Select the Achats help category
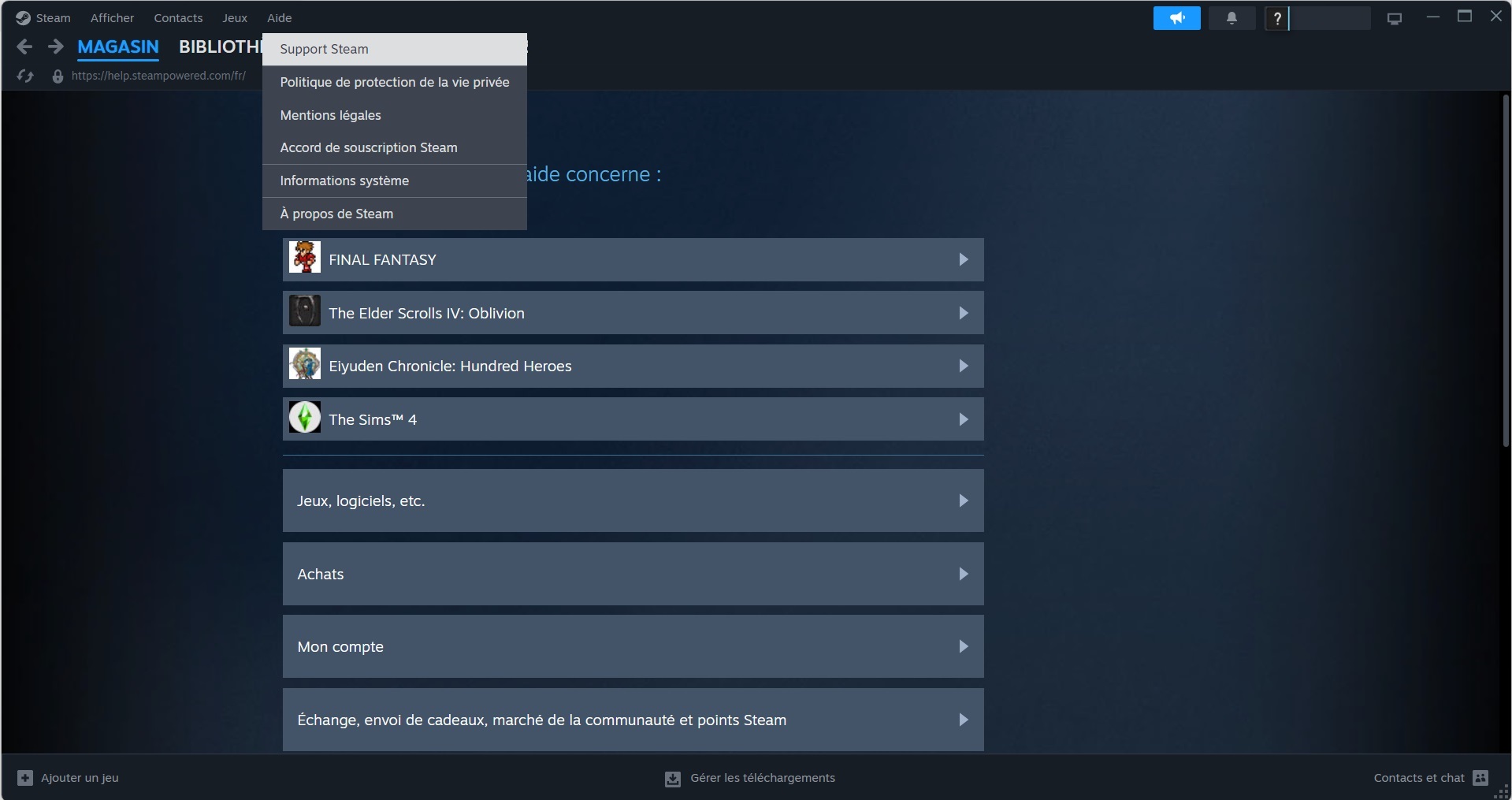 pyautogui.click(x=633, y=574)
